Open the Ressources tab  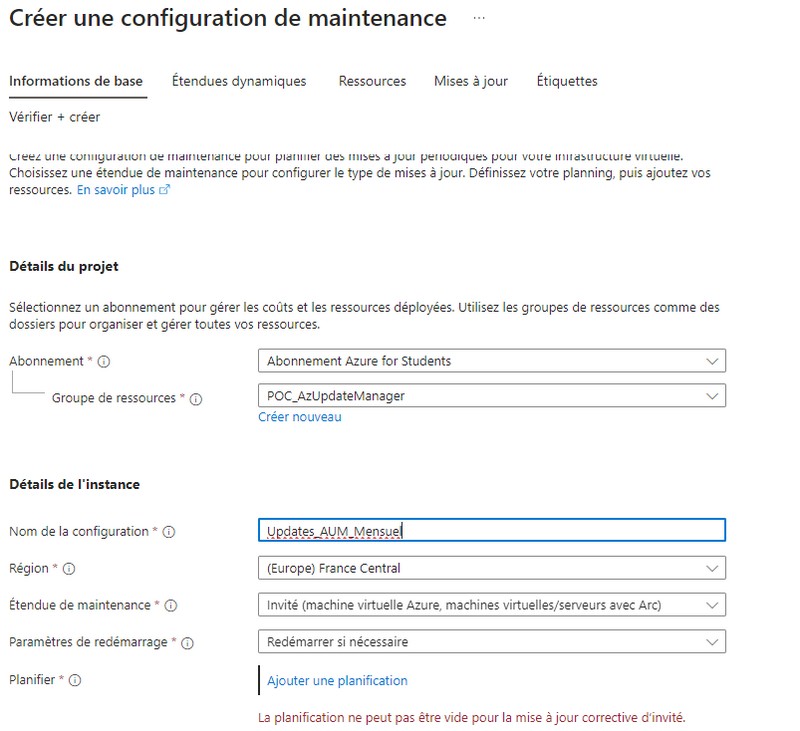click(372, 81)
